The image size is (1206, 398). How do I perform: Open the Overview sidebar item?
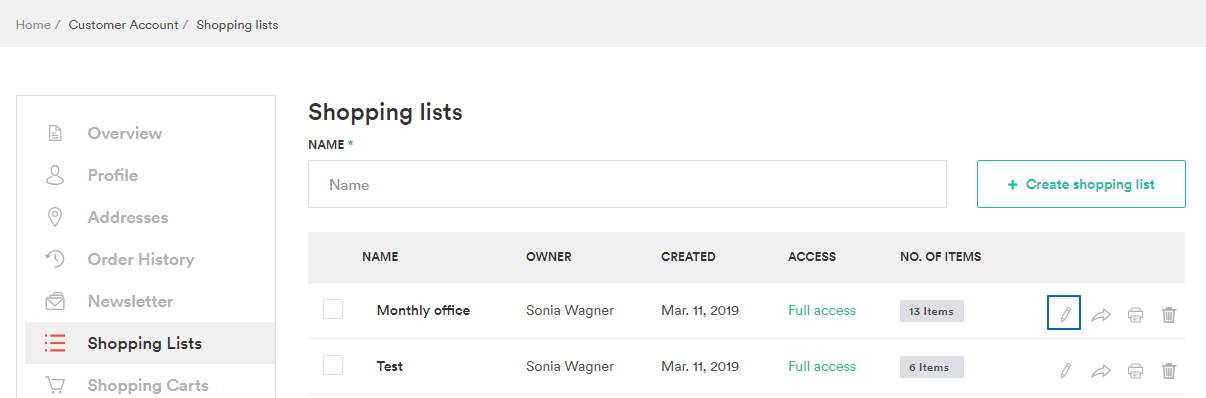(x=150, y=133)
